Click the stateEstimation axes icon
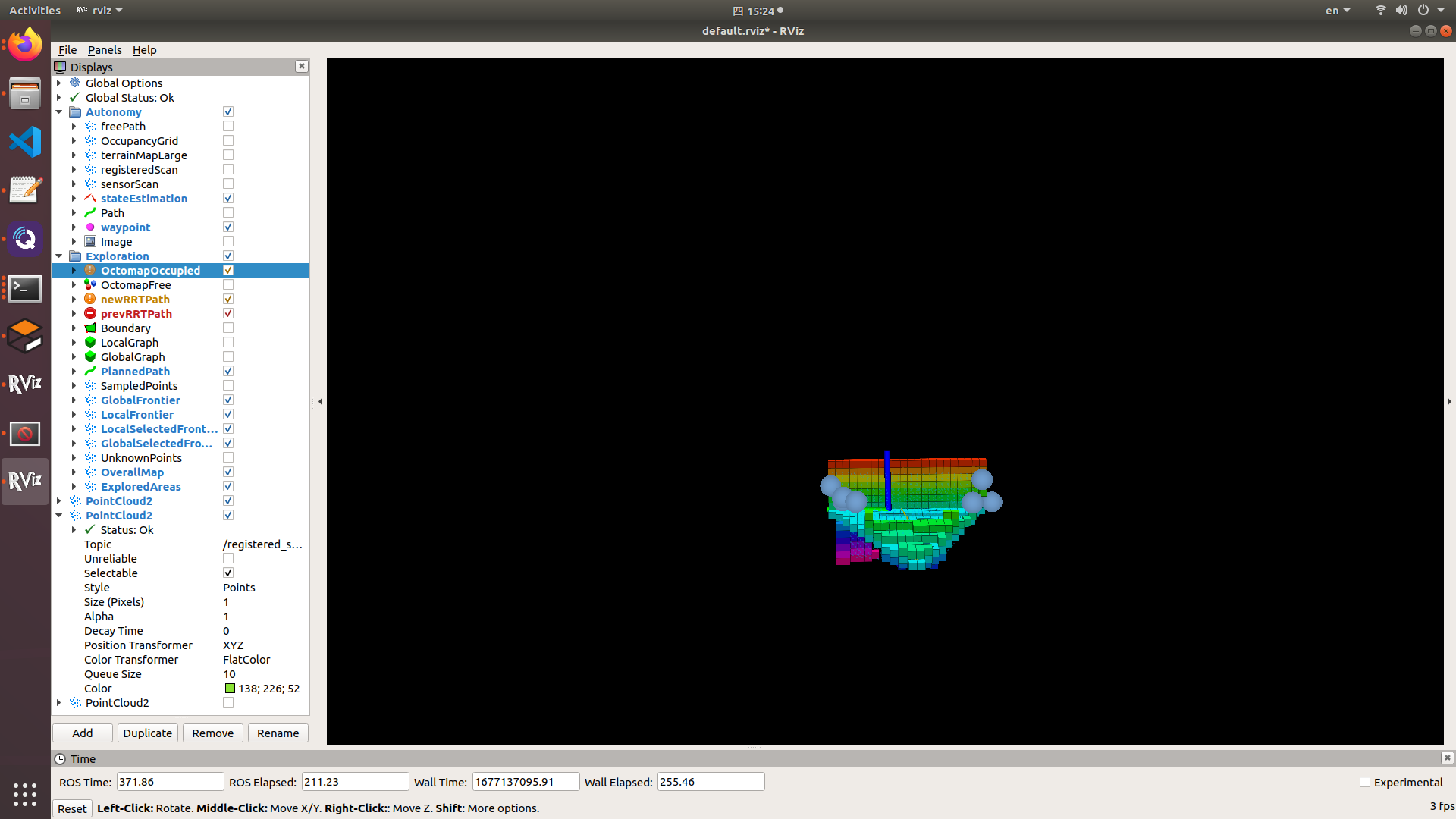1456x819 pixels. coord(90,199)
